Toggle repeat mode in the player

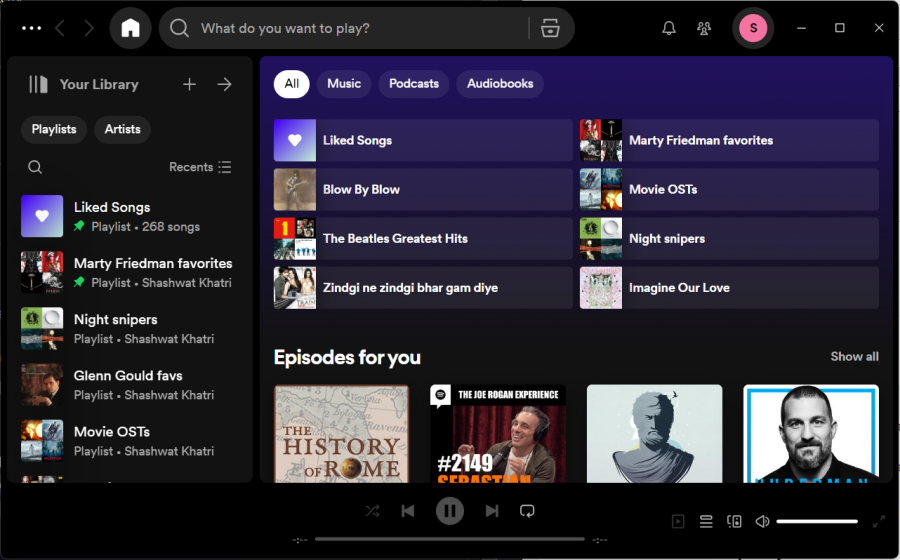point(527,511)
